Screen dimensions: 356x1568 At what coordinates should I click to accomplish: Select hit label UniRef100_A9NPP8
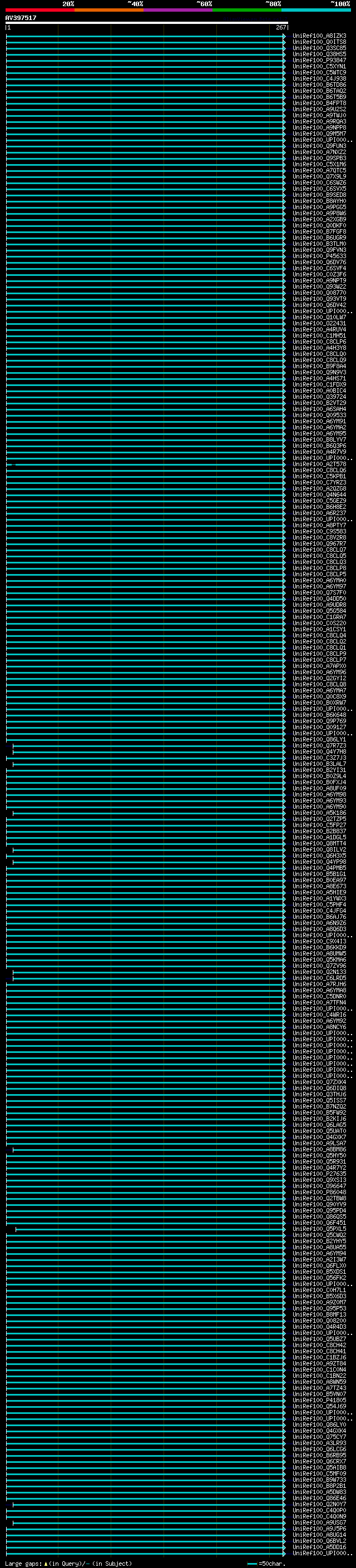point(319,127)
